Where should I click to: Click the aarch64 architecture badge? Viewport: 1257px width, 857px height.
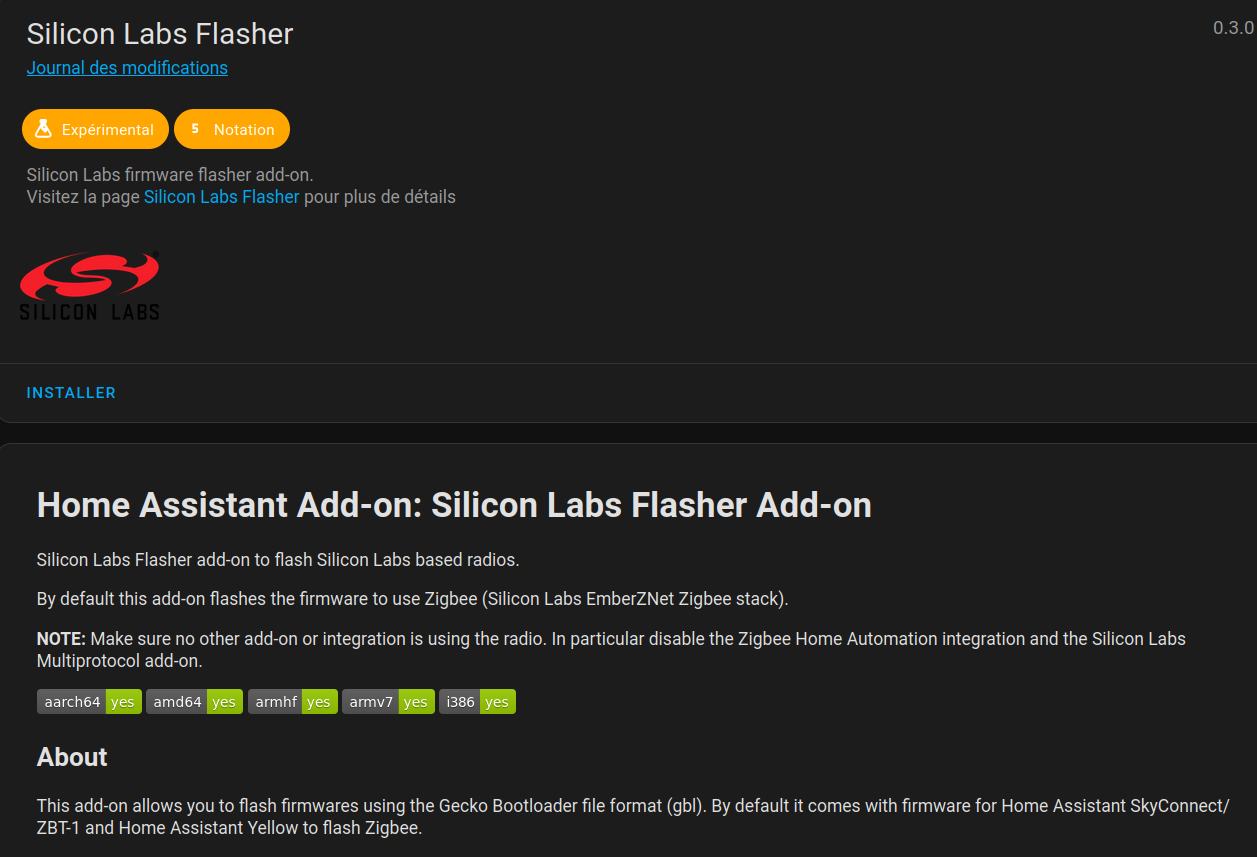[89, 702]
